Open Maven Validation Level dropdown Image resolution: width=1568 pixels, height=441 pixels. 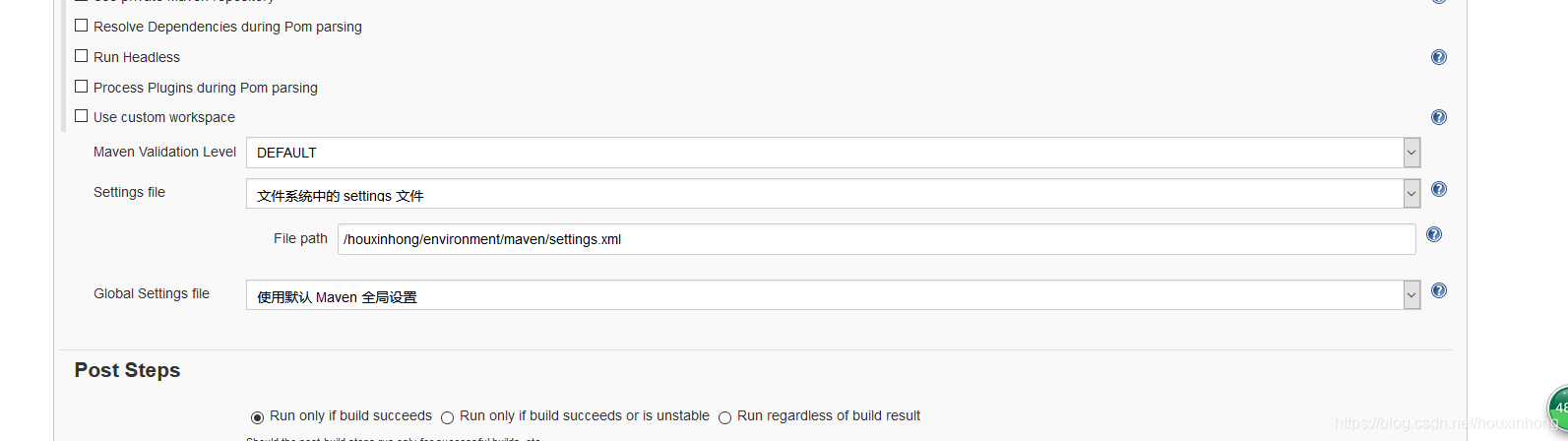click(x=832, y=153)
